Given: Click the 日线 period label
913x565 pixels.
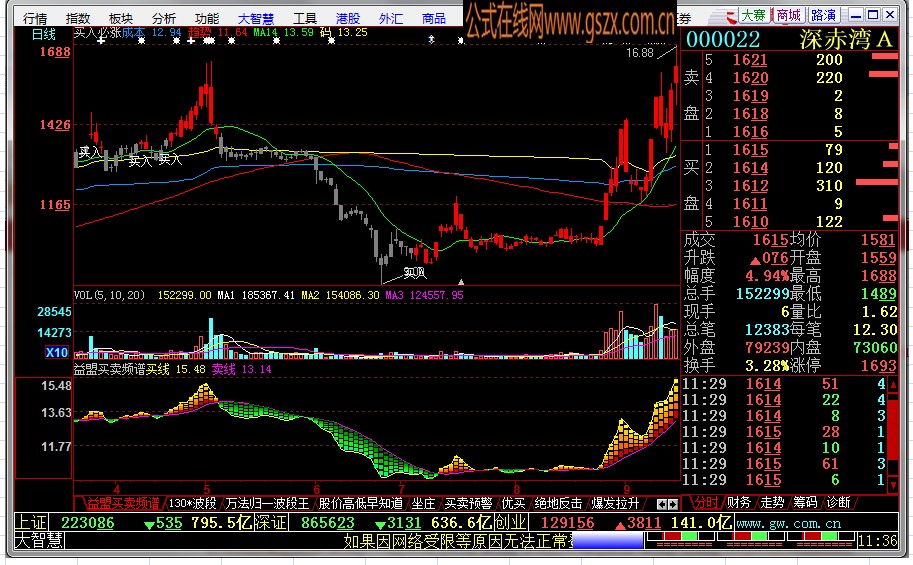Looking at the screenshot, I should point(44,34).
